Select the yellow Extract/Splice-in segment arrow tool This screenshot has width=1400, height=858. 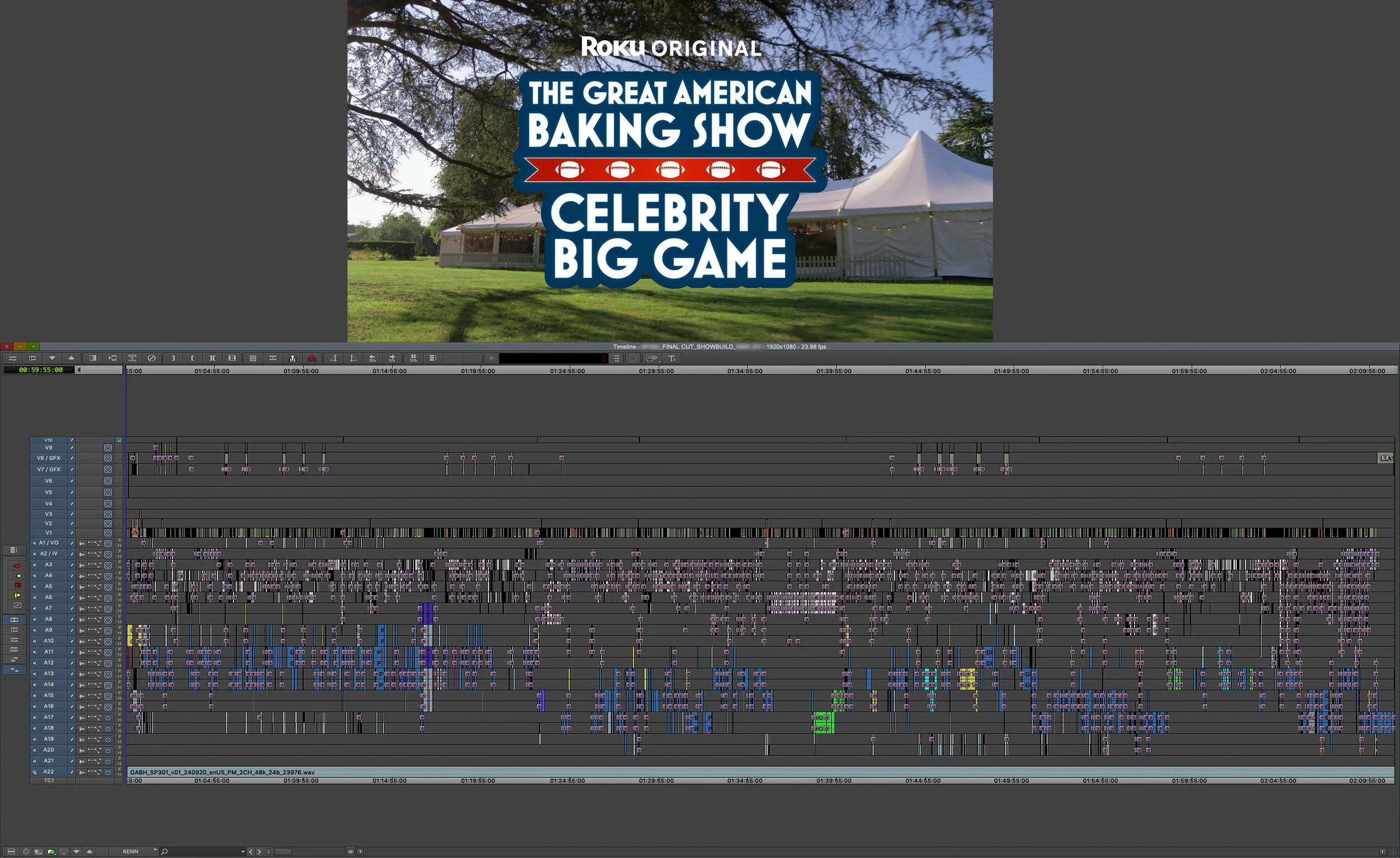click(17, 576)
